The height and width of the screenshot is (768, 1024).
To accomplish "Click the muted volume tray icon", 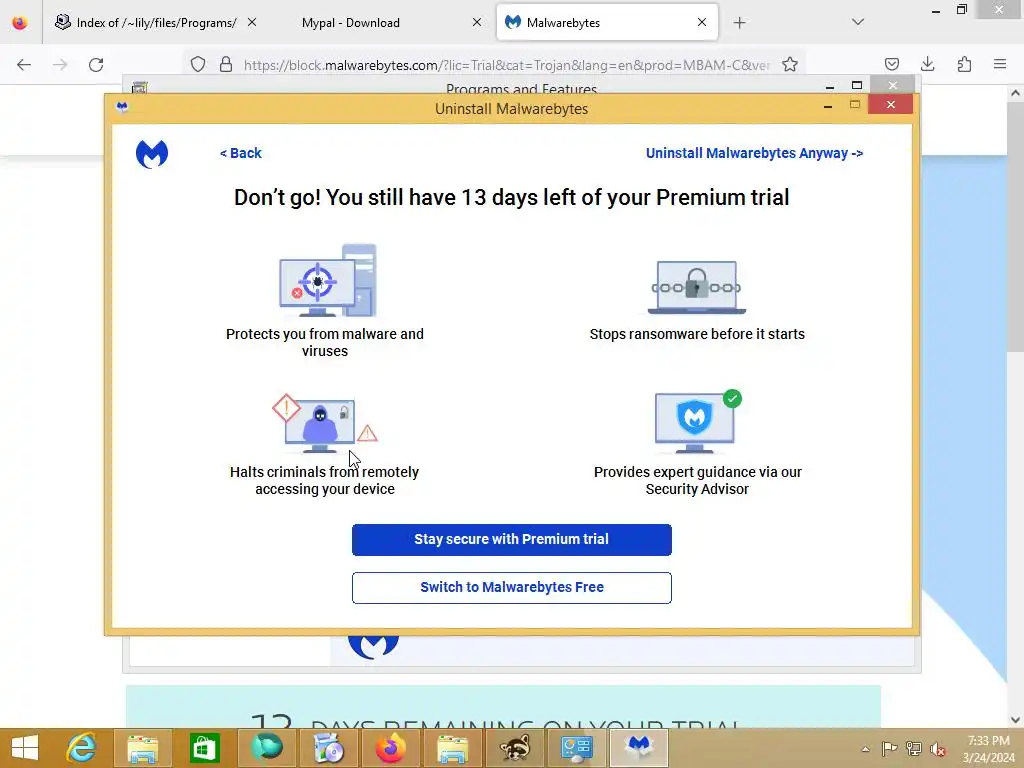I will [938, 749].
